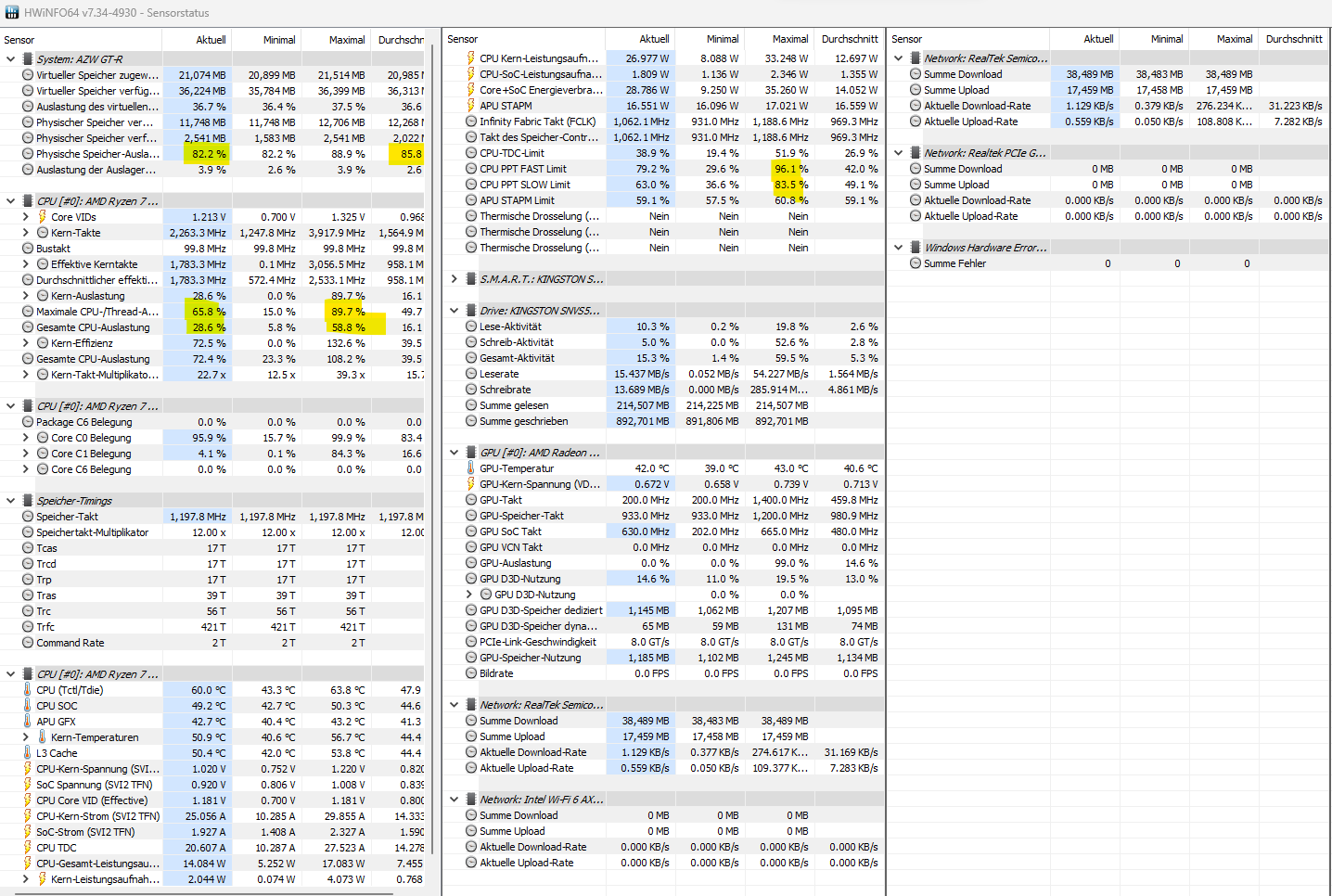This screenshot has width=1332, height=896.
Task: Collapse the Network: Realtek PCIe G group
Action: click(899, 153)
